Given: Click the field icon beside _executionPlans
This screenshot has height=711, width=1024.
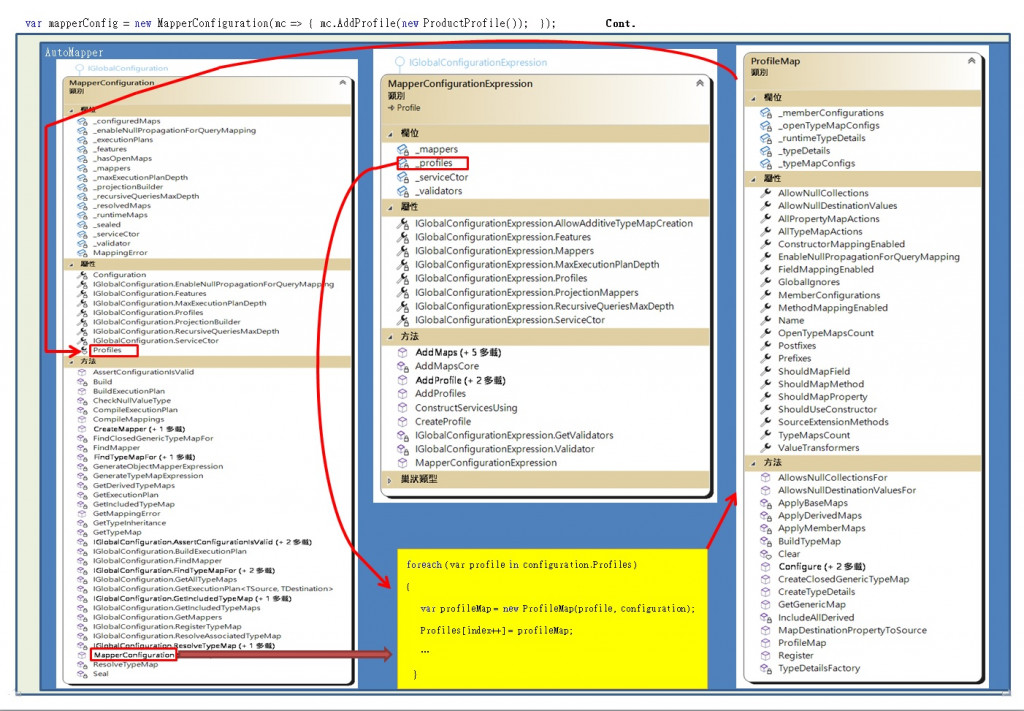Looking at the screenshot, I should pos(82,140).
